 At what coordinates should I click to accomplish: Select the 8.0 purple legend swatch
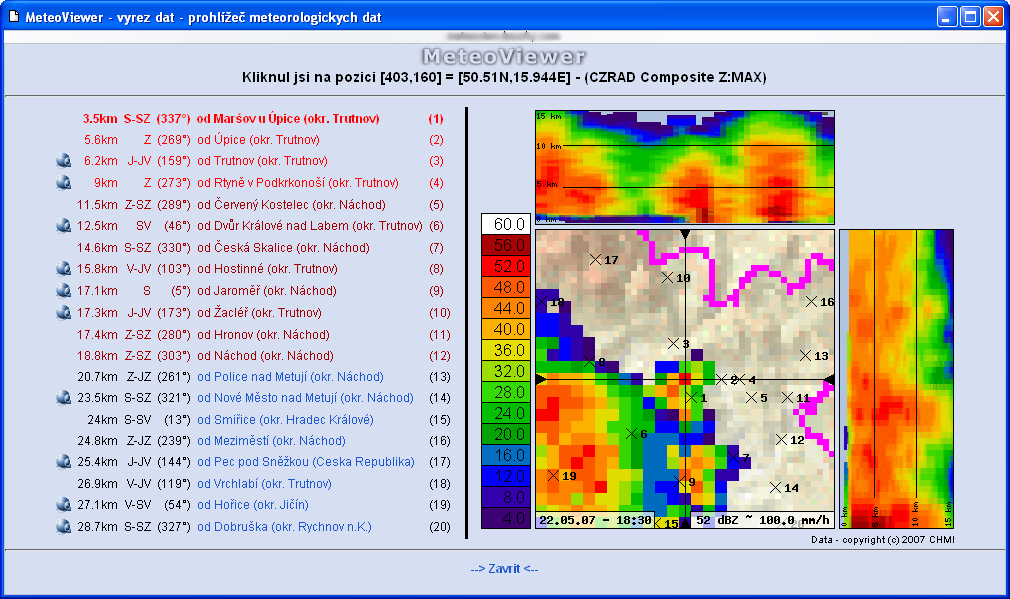[506, 497]
